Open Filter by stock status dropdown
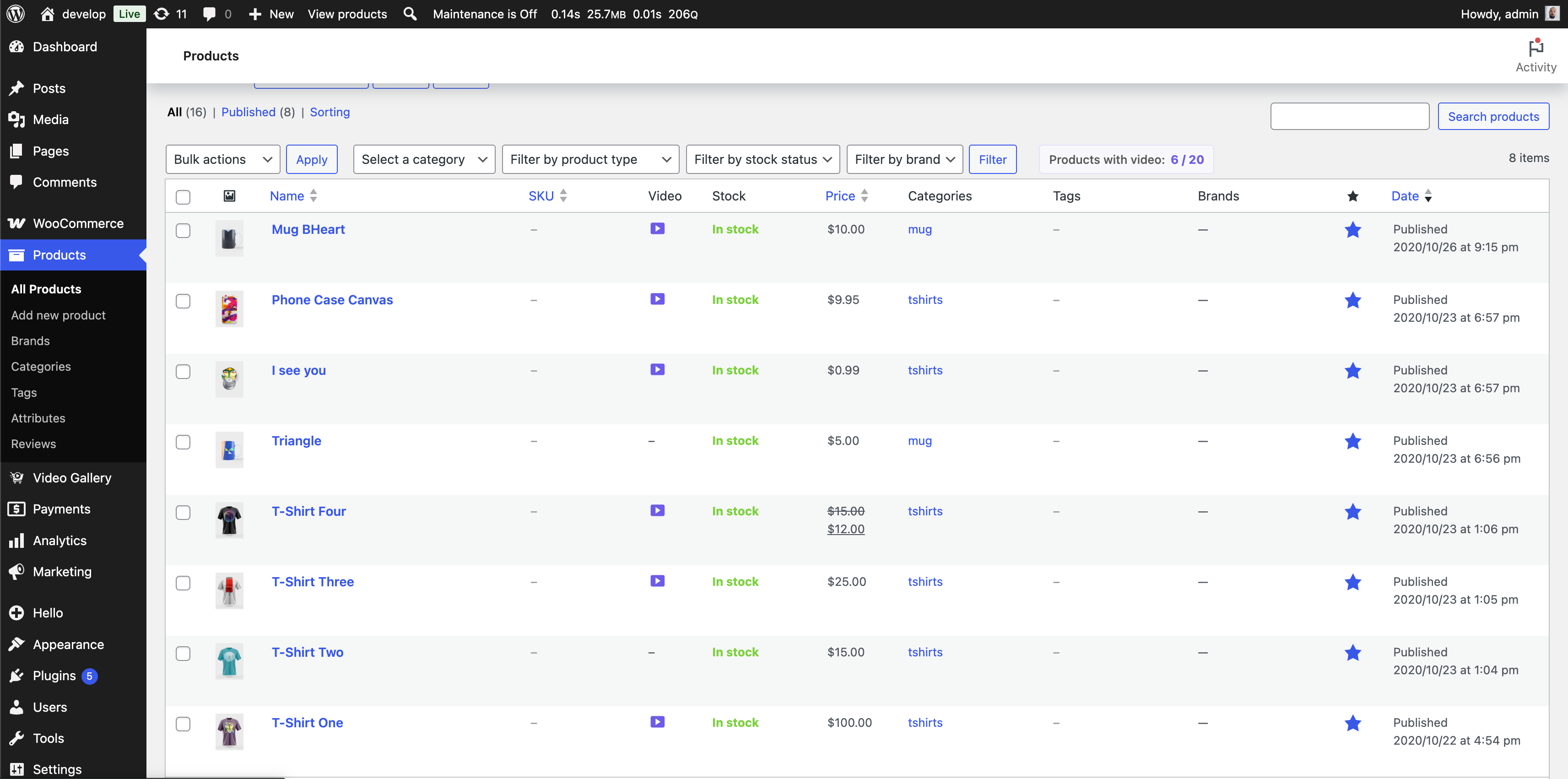Screen dimensions: 1568x779 coord(762,159)
